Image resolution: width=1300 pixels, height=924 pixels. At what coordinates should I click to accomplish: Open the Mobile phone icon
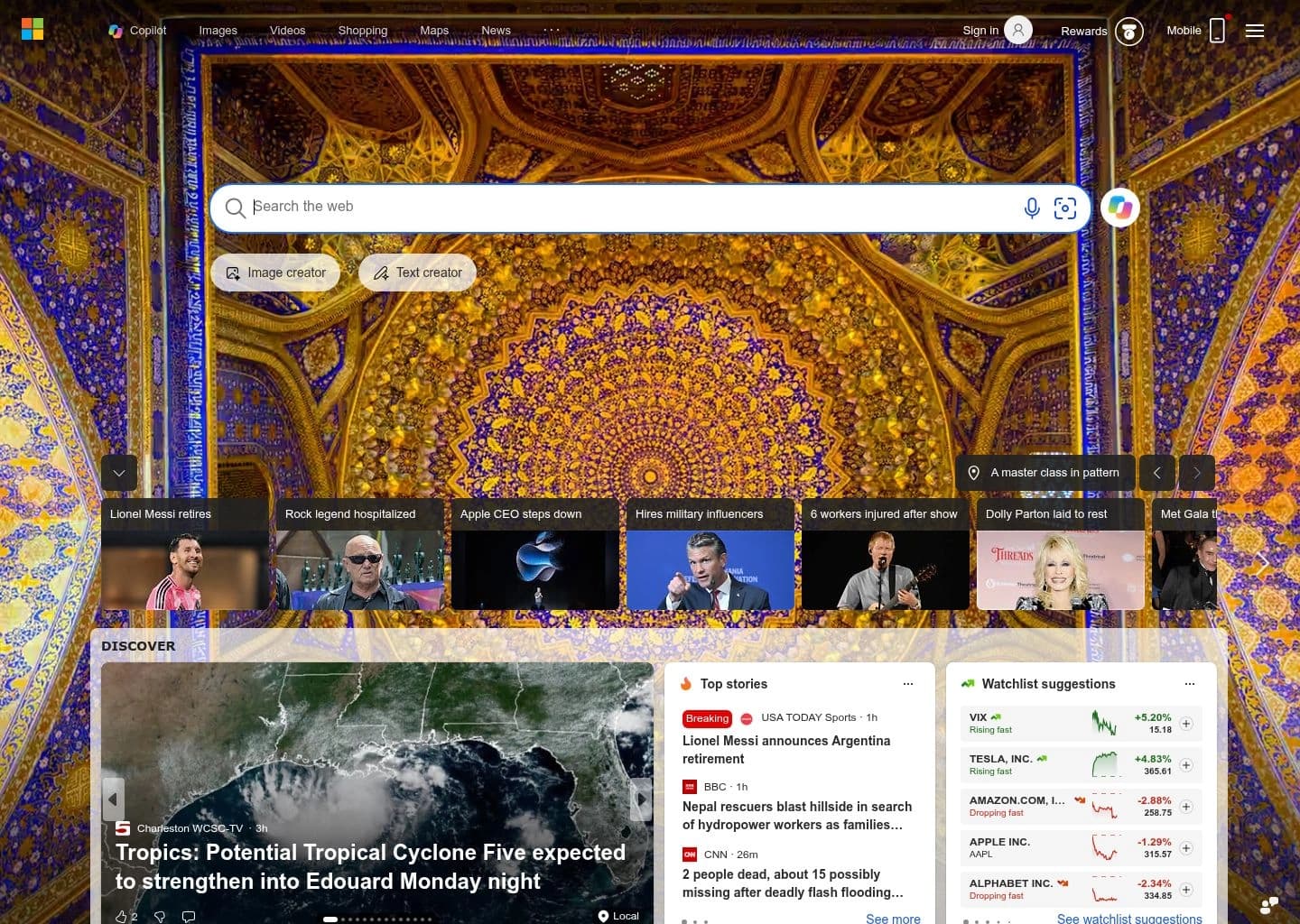tap(1217, 30)
